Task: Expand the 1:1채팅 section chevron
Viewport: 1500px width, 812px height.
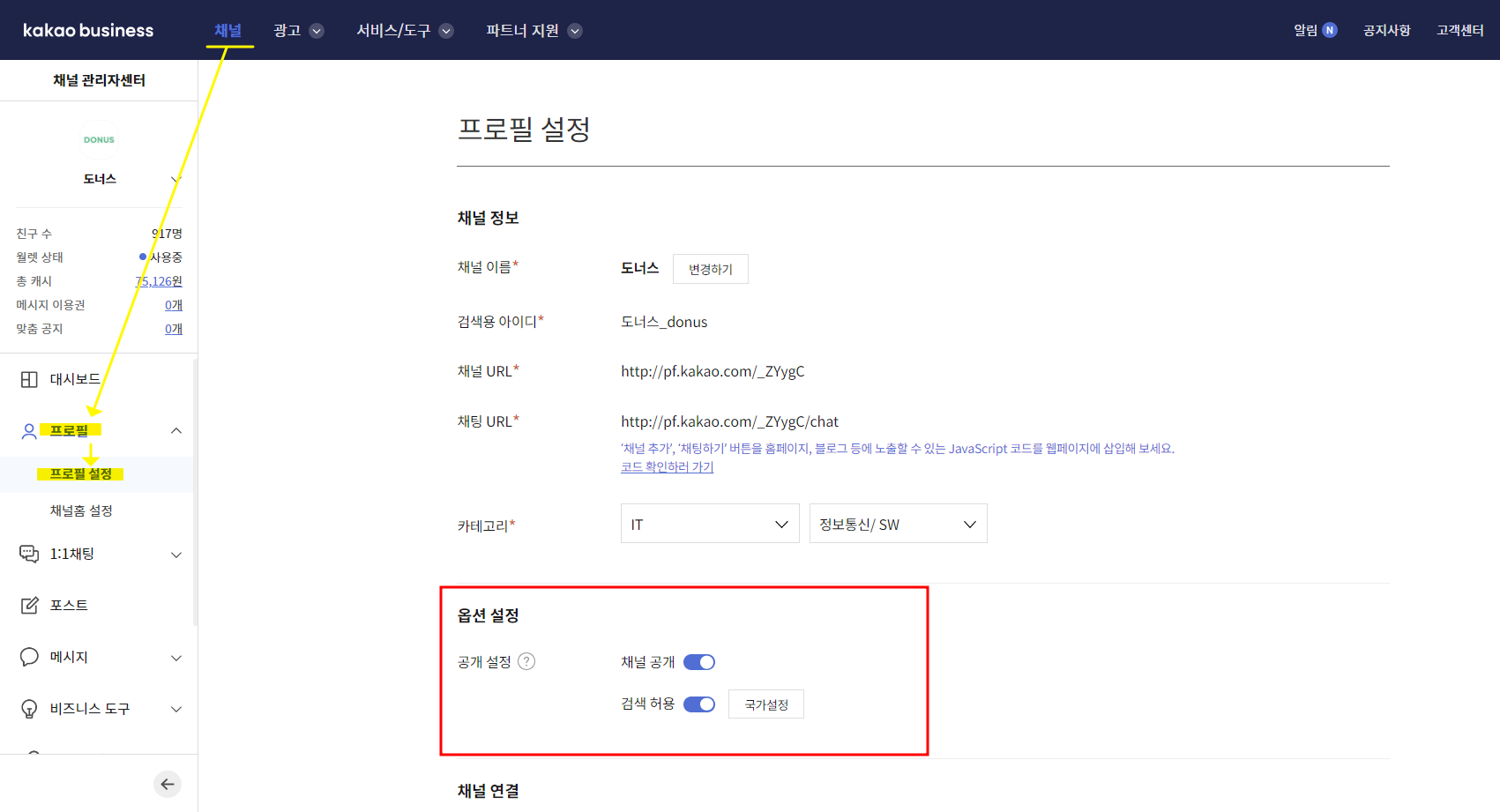Action: click(x=176, y=555)
